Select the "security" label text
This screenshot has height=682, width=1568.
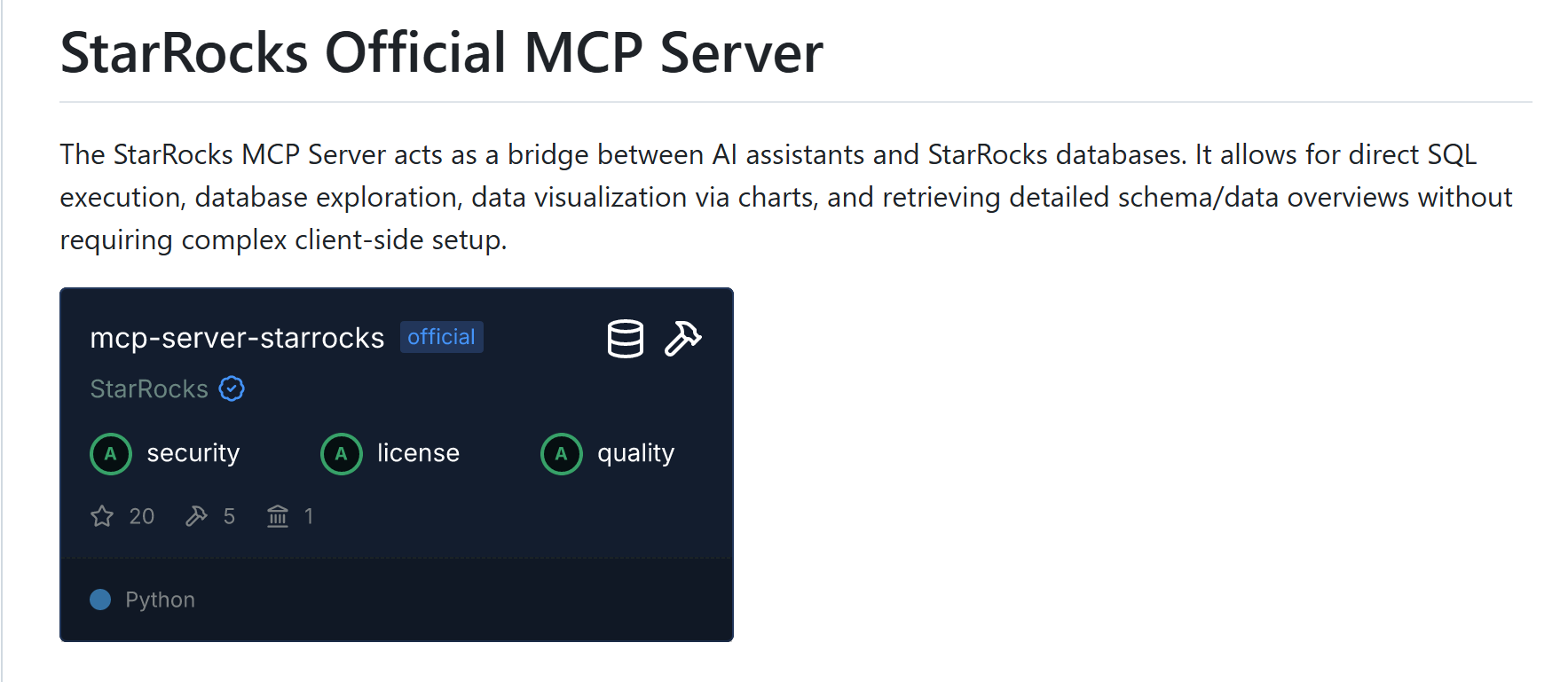(x=193, y=453)
